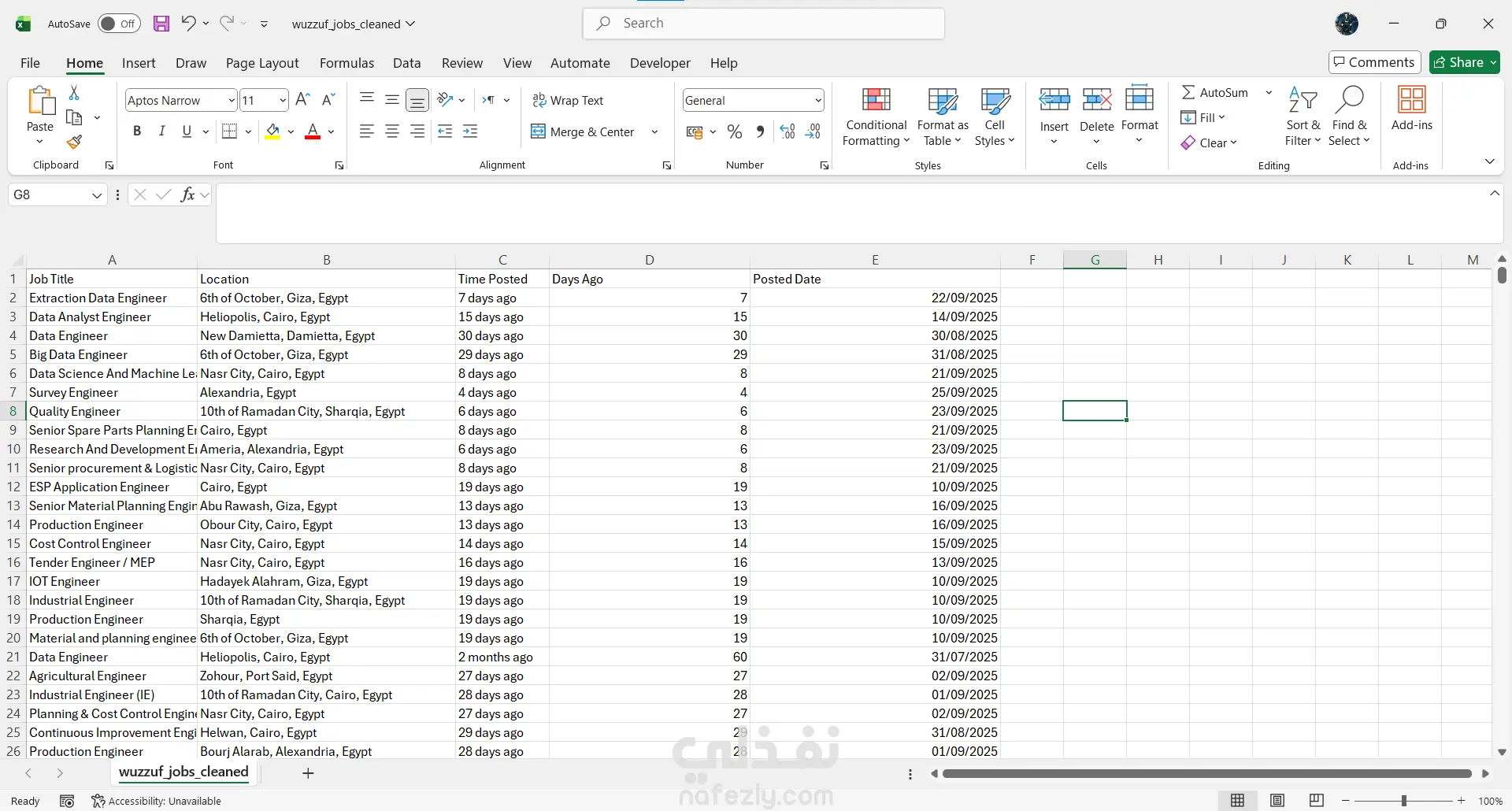1512x811 pixels.
Task: Toggle Wrap Text for the cell
Action: [x=568, y=100]
